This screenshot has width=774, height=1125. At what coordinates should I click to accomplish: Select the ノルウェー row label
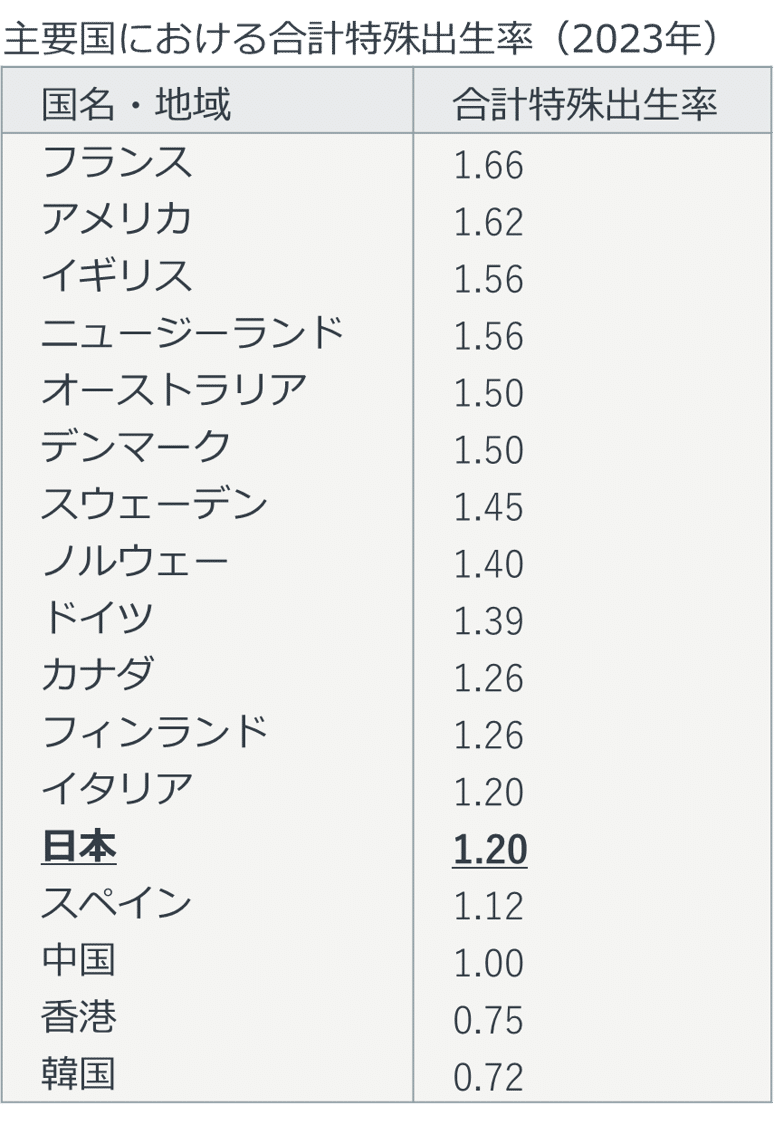(x=136, y=560)
